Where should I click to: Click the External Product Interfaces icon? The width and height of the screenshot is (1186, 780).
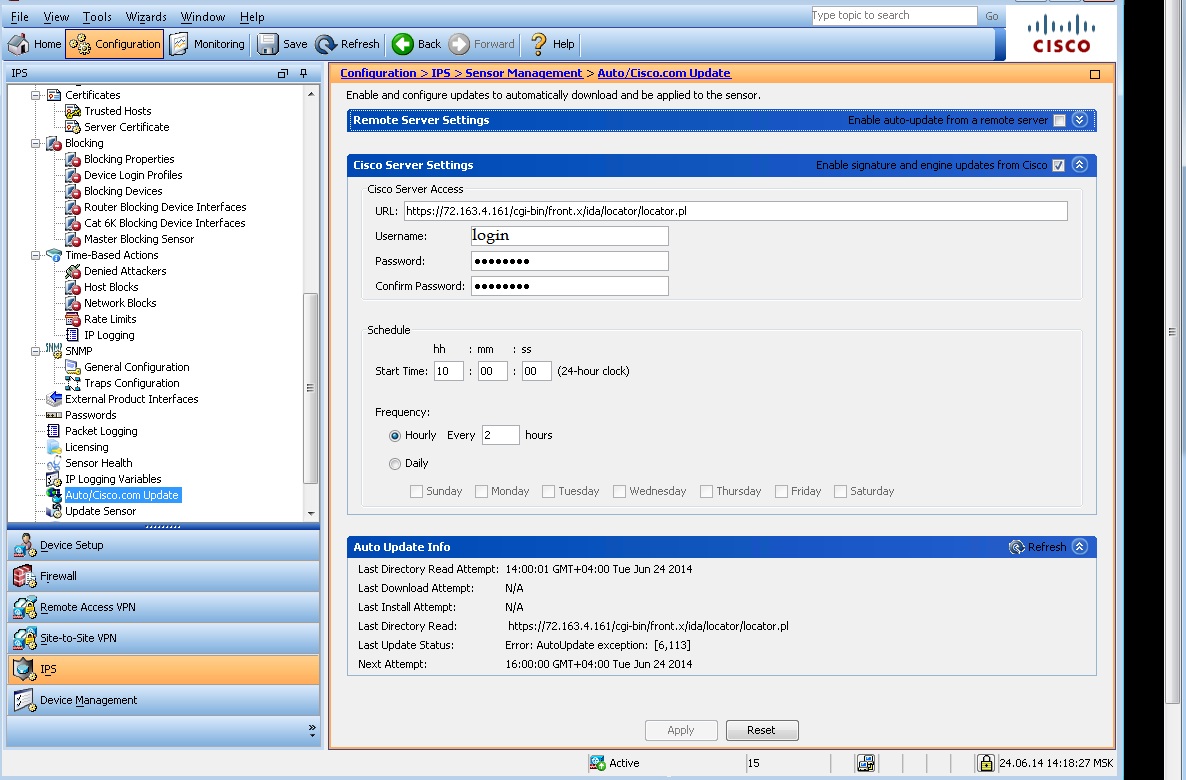pos(54,399)
